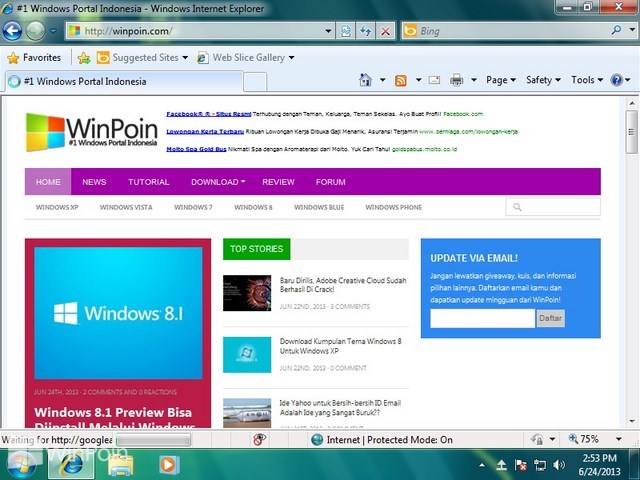640x480 pixels.
Task: Expand DOWNLOAD in the purple navigation bar
Action: (218, 182)
